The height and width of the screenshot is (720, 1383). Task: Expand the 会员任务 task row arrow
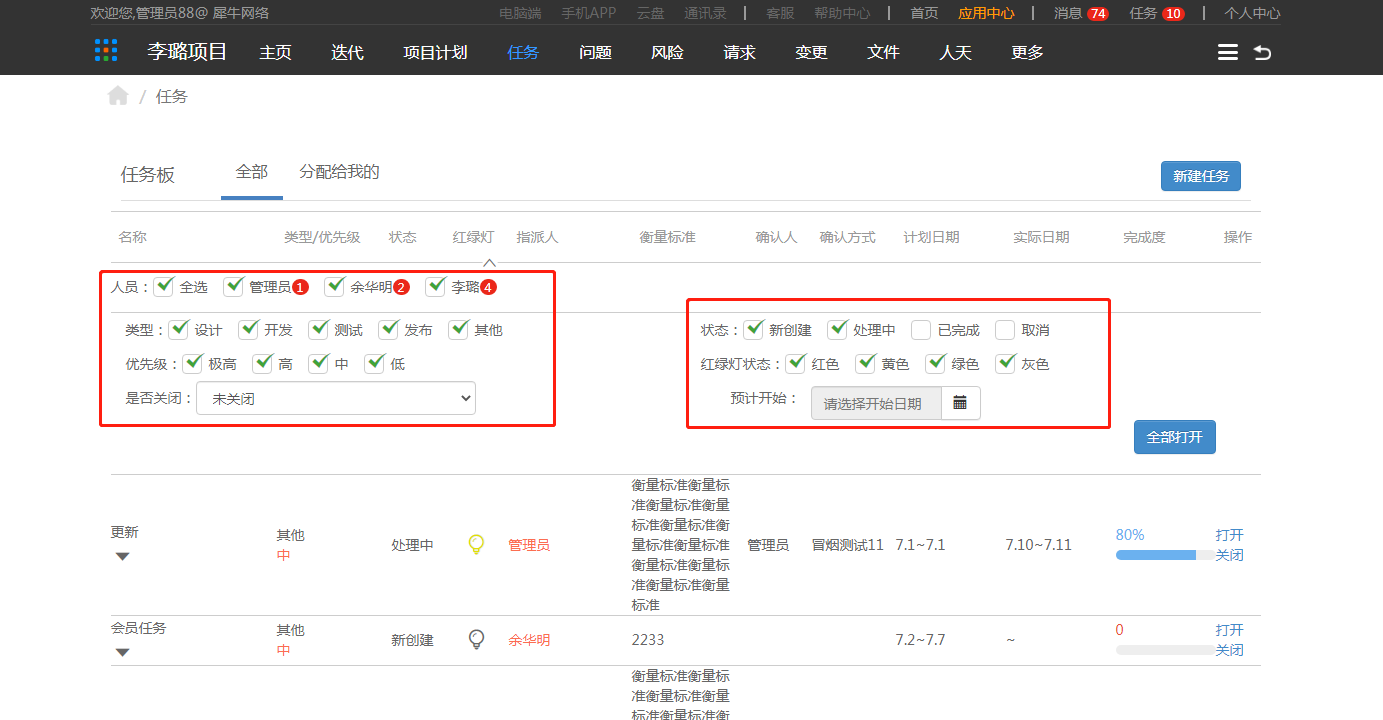(122, 652)
